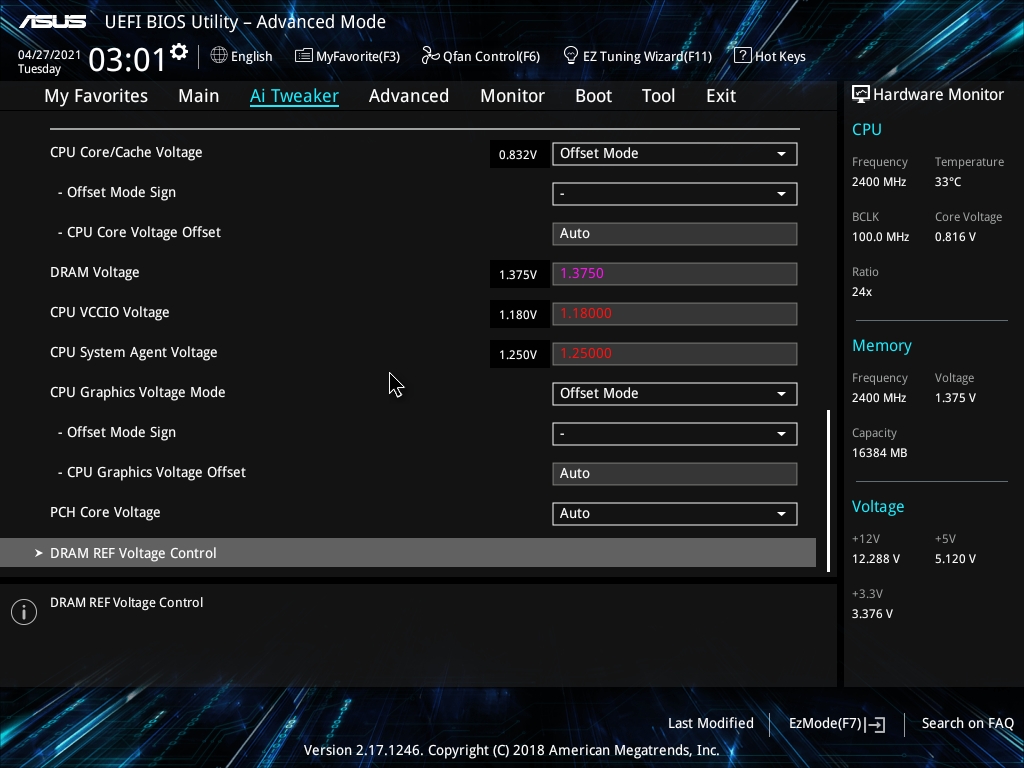Click Search on FAQ link
The image size is (1024, 768).
967,724
